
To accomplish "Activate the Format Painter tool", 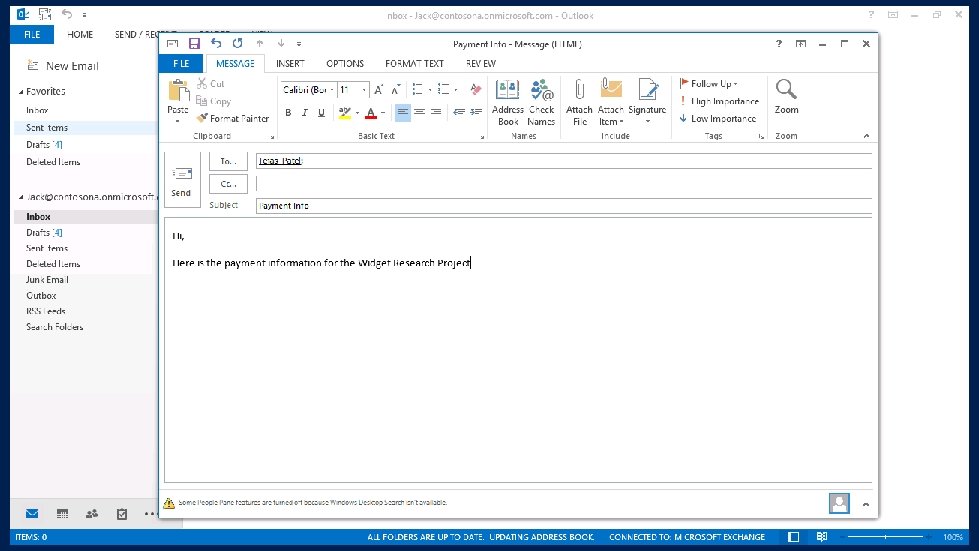I will click(x=233, y=118).
